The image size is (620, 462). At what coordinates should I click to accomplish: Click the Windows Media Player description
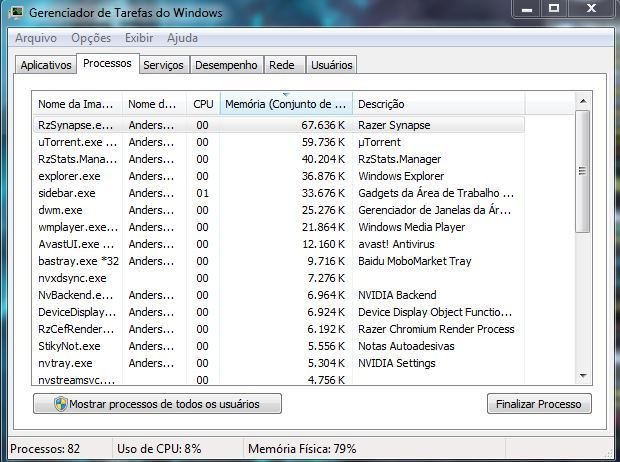(x=412, y=227)
